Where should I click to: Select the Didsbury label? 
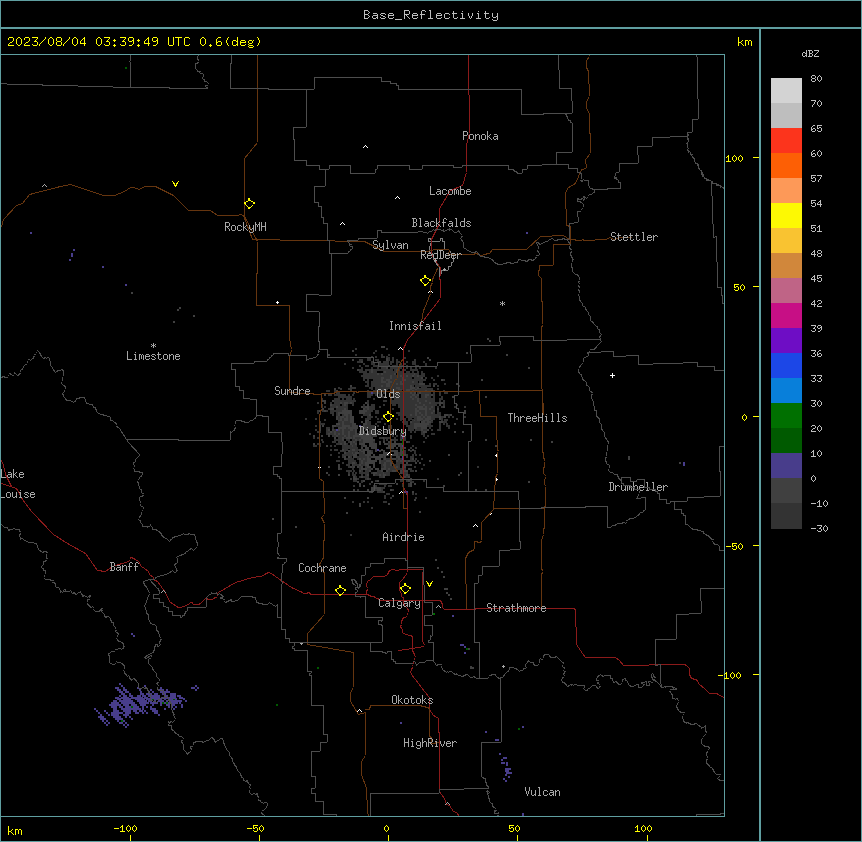[383, 431]
